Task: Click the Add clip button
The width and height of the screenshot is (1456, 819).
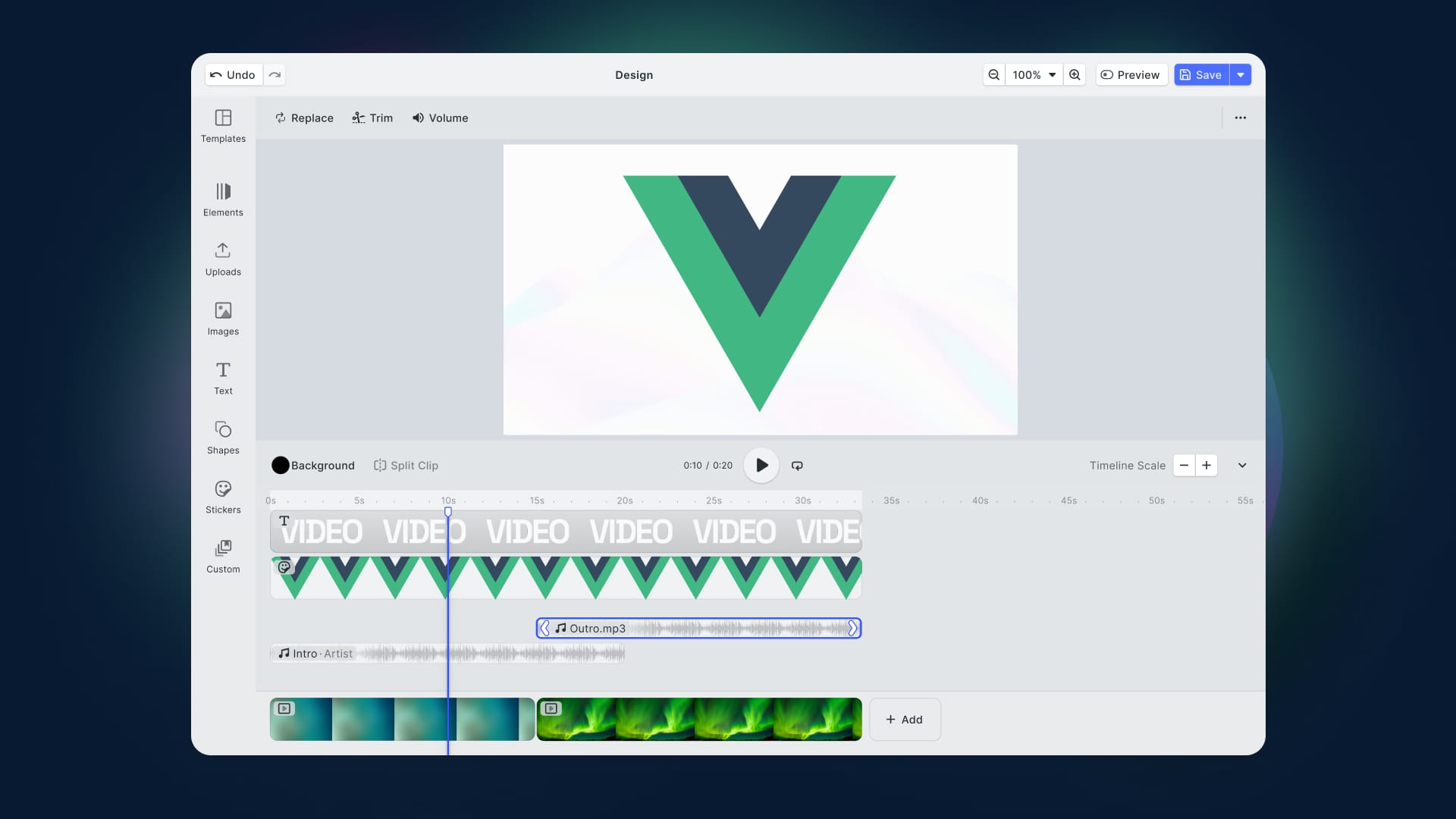Action: (x=905, y=719)
